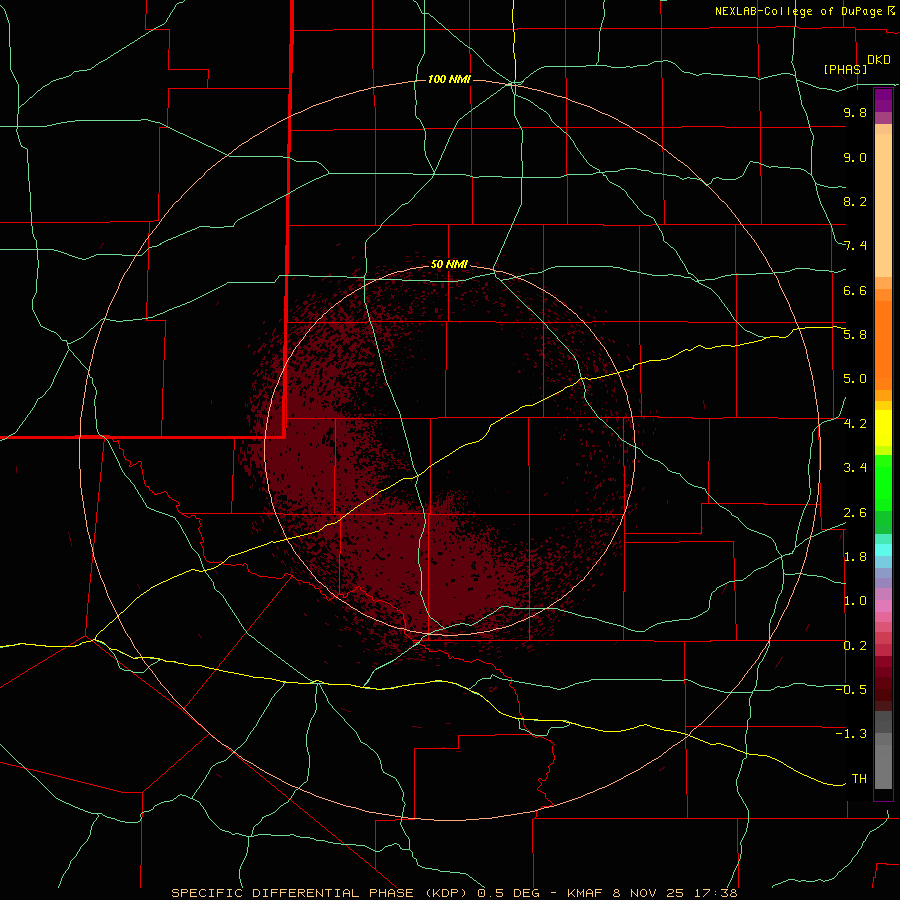Image resolution: width=900 pixels, height=900 pixels.
Task: Click the 9.8 value on the color scale
Action: (x=855, y=113)
